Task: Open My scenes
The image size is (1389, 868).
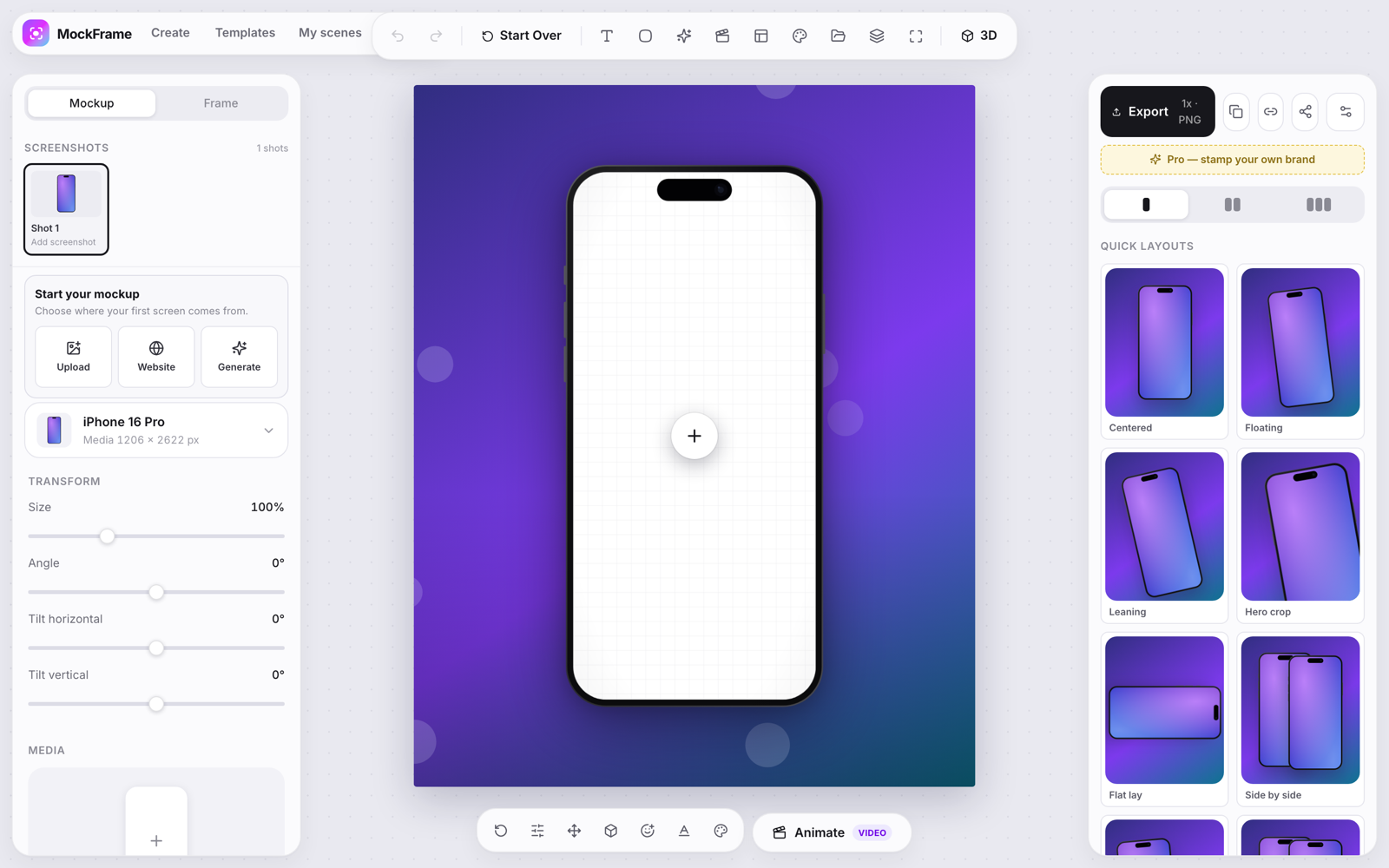Action: coord(330,33)
